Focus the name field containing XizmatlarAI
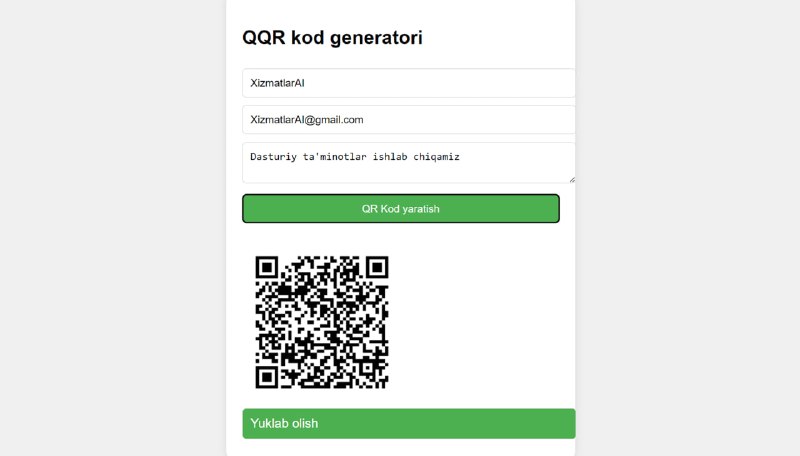The width and height of the screenshot is (800, 456). pyautogui.click(x=409, y=83)
